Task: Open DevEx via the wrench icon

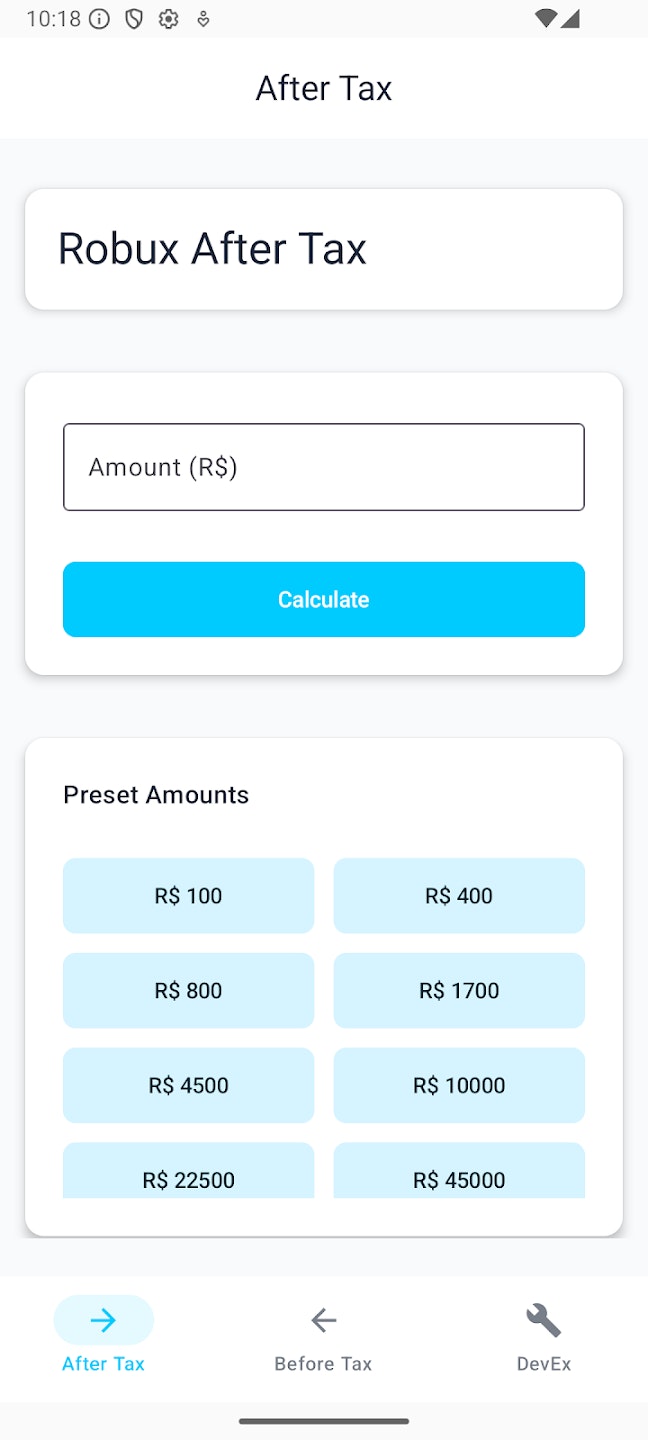Action: pyautogui.click(x=544, y=1320)
